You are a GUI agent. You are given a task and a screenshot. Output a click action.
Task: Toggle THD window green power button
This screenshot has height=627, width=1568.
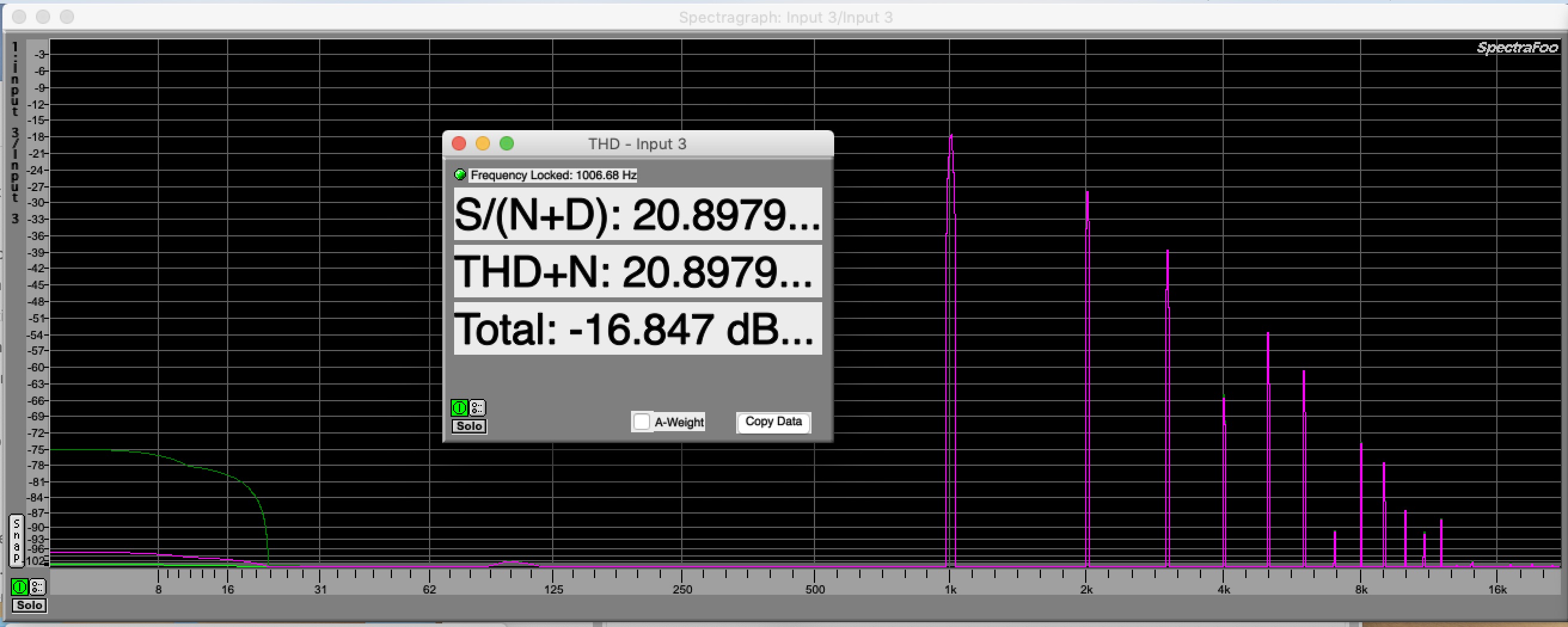(x=459, y=407)
